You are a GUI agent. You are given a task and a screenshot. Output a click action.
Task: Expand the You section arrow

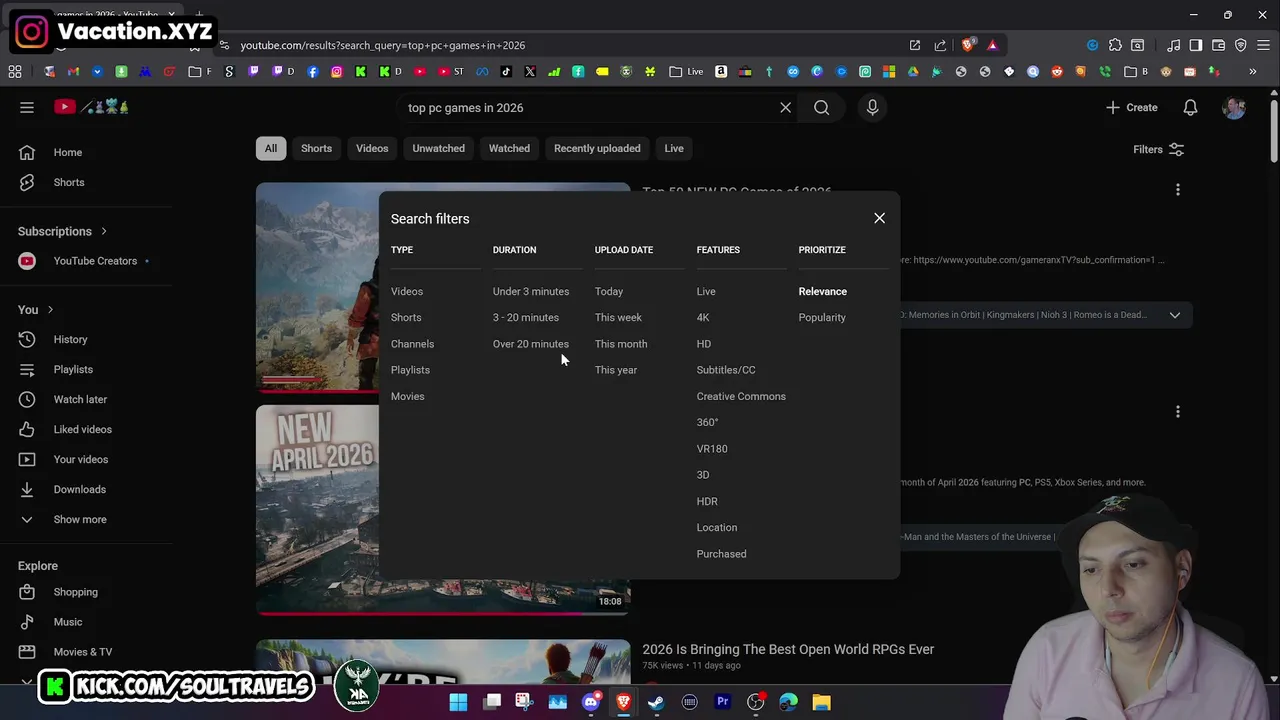(x=50, y=310)
